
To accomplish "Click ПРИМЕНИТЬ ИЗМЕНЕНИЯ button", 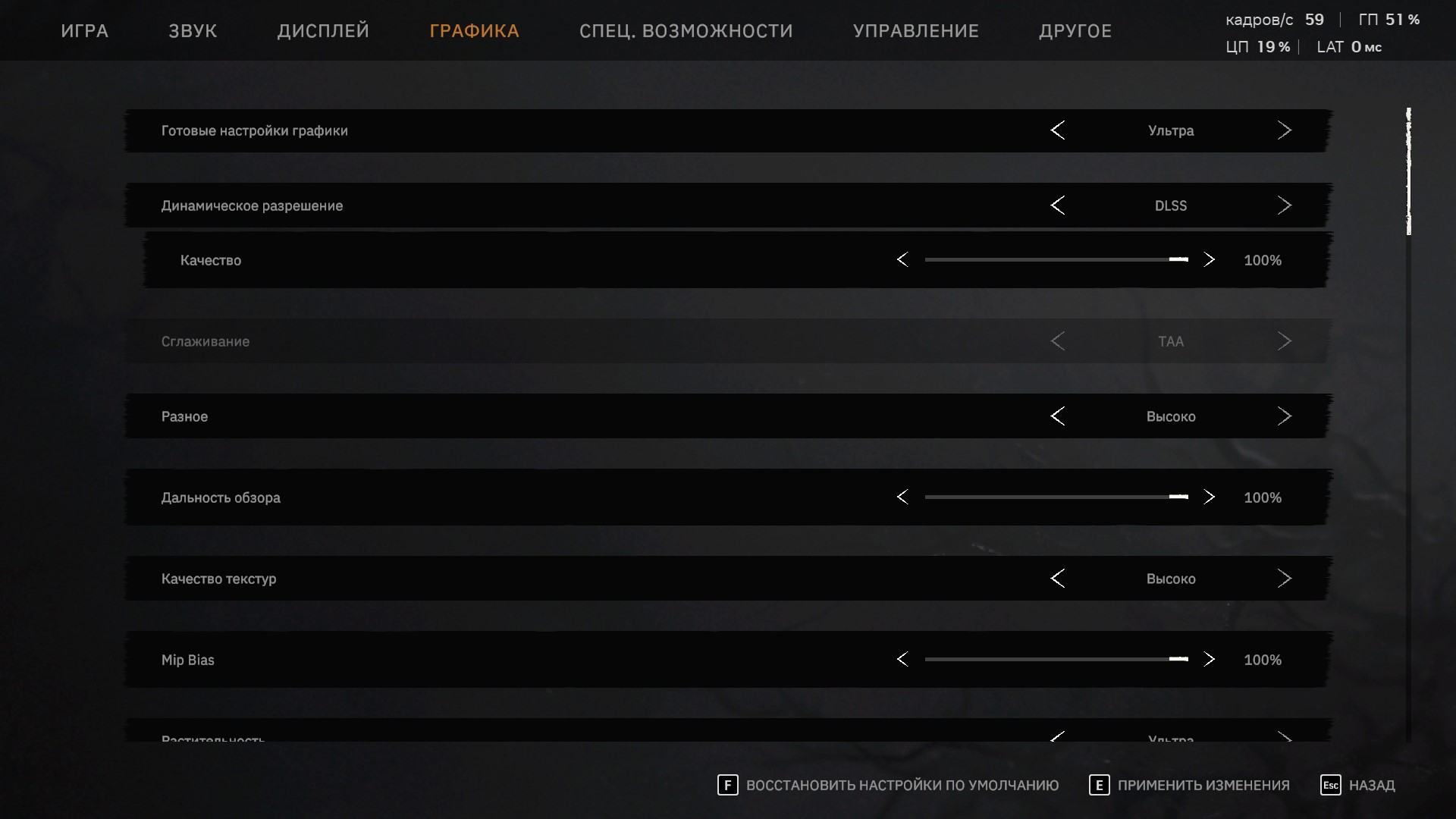I will pos(1203,786).
